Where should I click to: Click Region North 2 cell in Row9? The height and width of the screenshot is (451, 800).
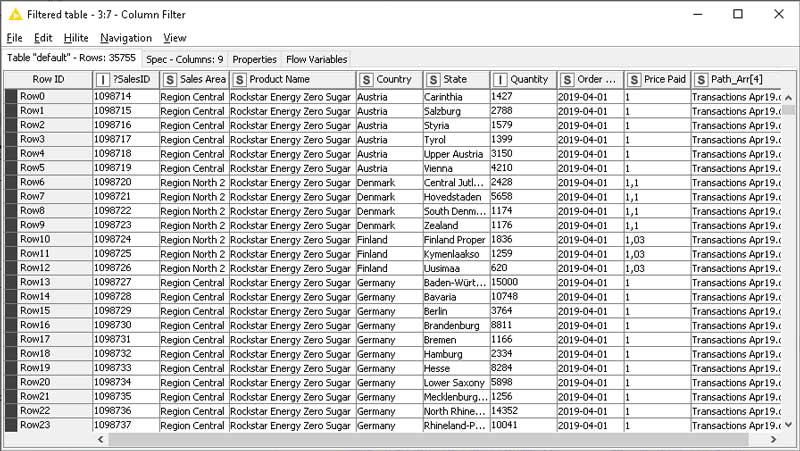[194, 225]
